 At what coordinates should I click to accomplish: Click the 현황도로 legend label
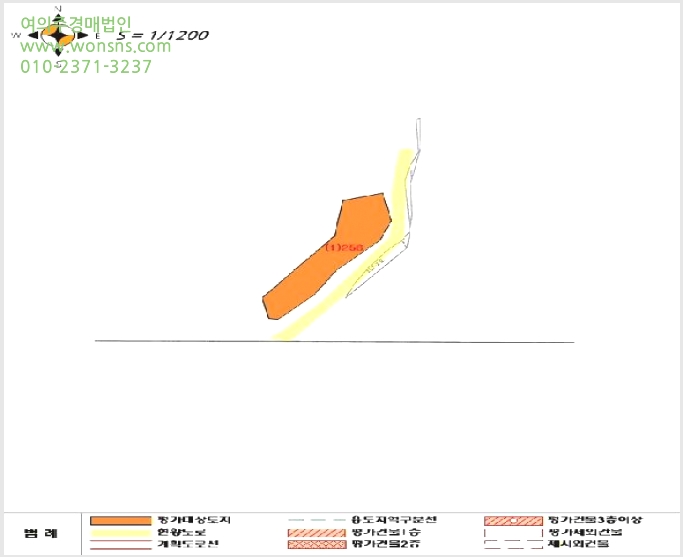point(182,532)
